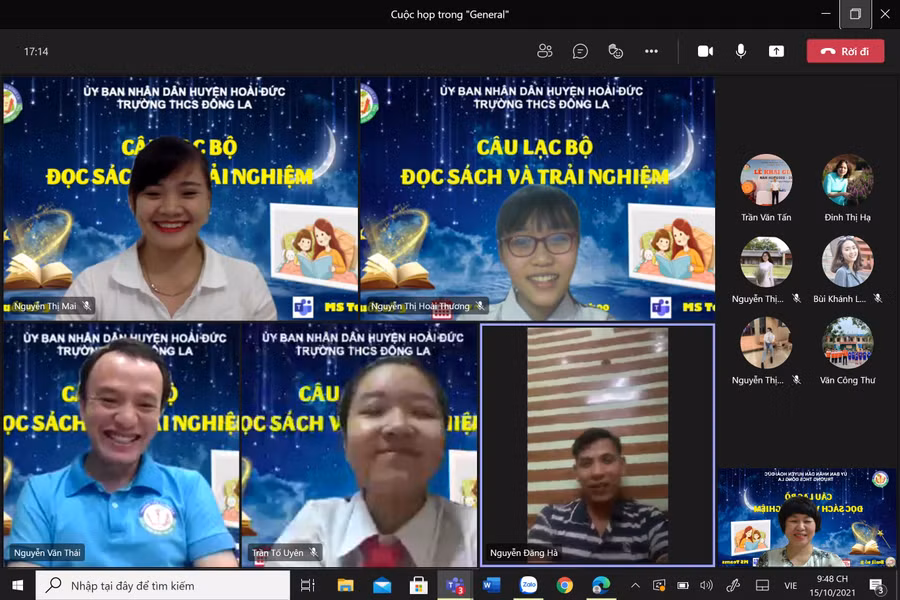Click Đinh Thị Hạ's participant avatar
900x600 pixels.
pos(847,180)
